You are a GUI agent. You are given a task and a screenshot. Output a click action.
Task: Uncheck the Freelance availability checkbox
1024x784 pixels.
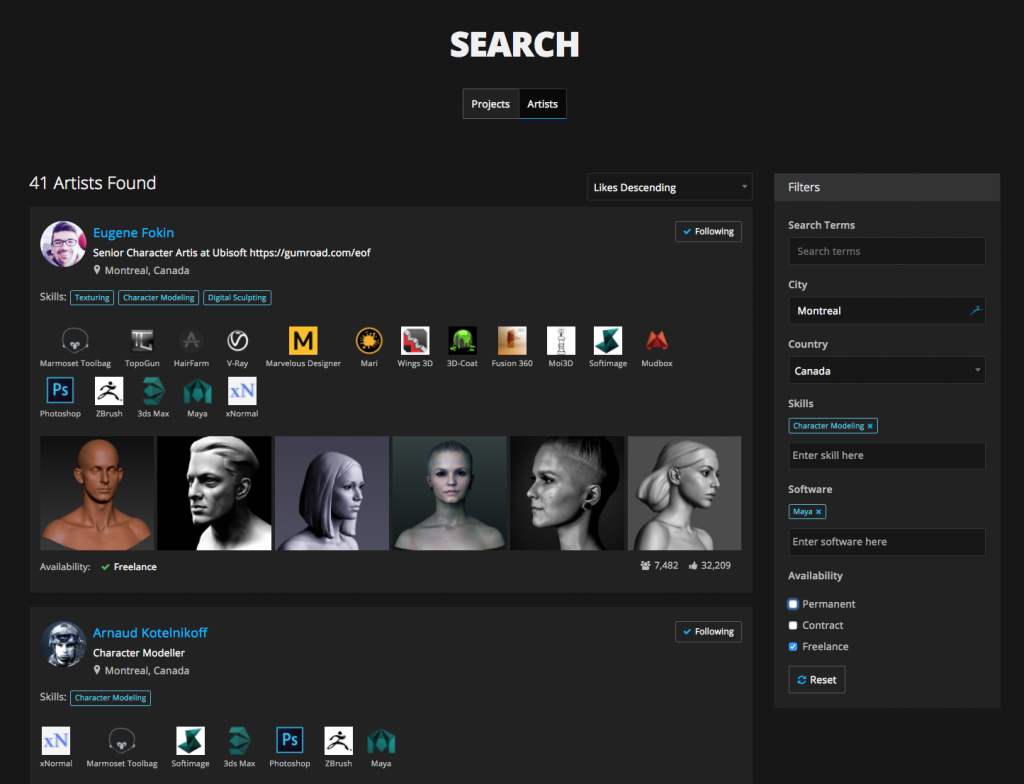click(793, 646)
